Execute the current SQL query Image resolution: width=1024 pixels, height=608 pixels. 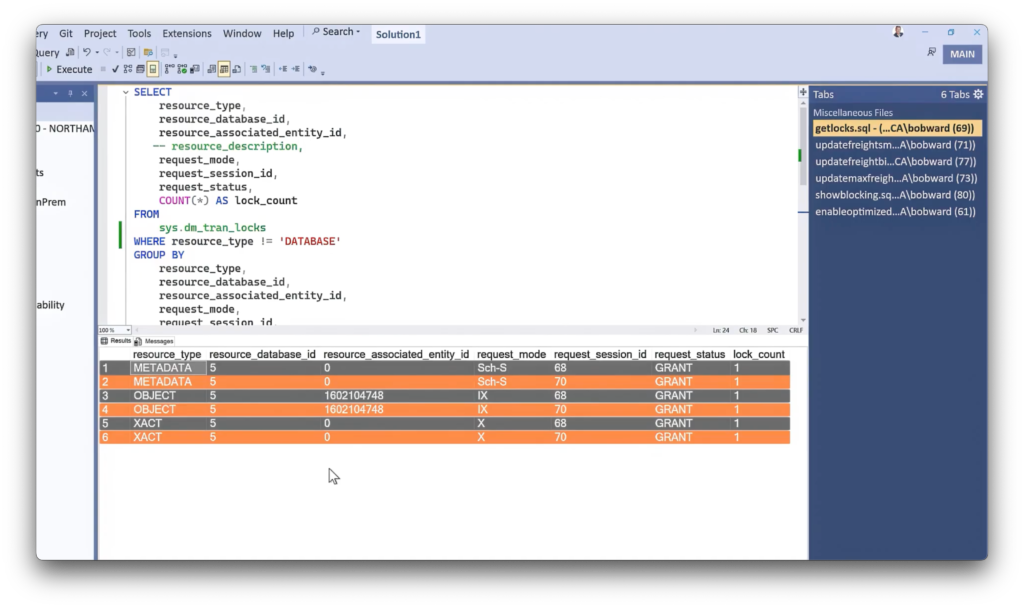pyautogui.click(x=68, y=69)
